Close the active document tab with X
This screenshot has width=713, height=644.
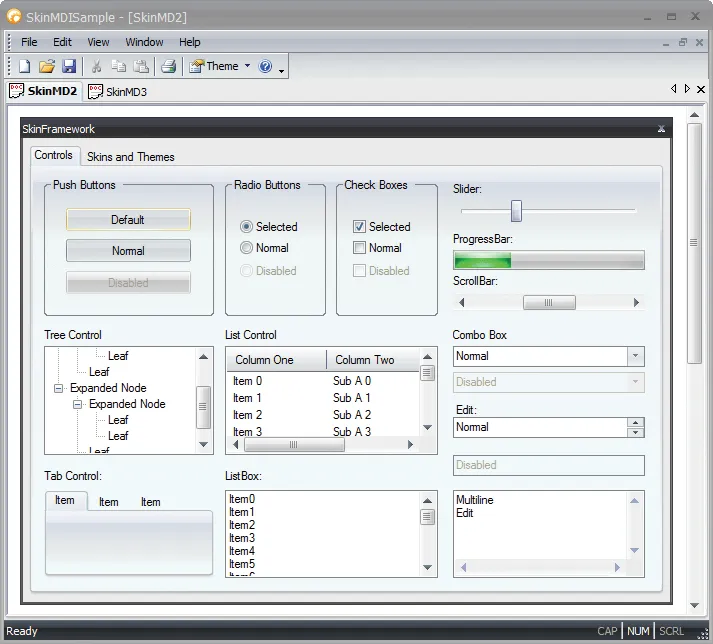(701, 89)
